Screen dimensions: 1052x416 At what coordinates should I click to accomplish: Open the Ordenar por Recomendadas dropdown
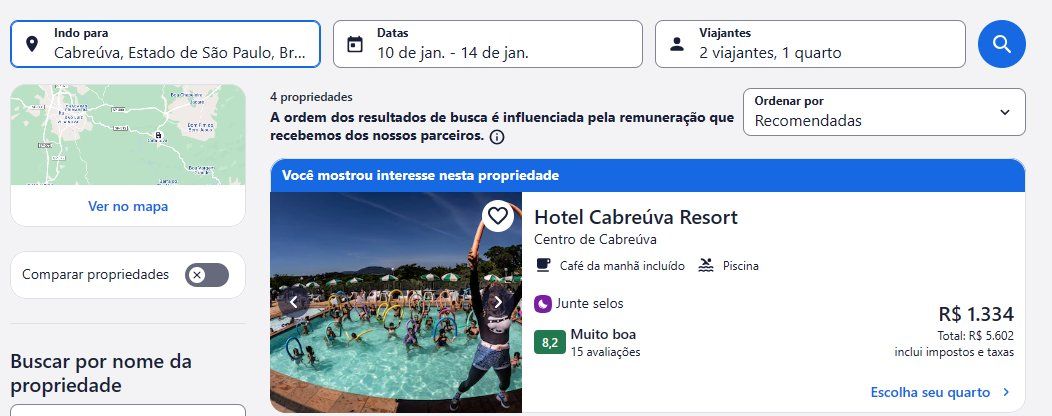884,112
